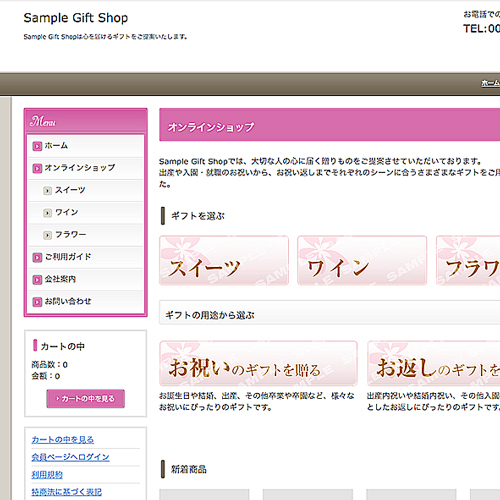Select the お祝いのギフトを贈る banner
The width and height of the screenshot is (500, 500).
pyautogui.click(x=258, y=363)
